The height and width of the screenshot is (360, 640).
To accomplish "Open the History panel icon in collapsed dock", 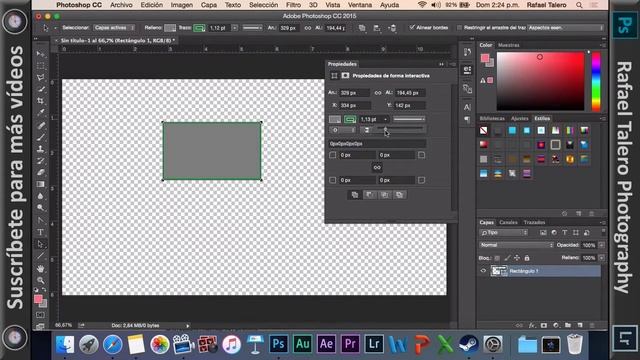I will pyautogui.click(x=467, y=52).
